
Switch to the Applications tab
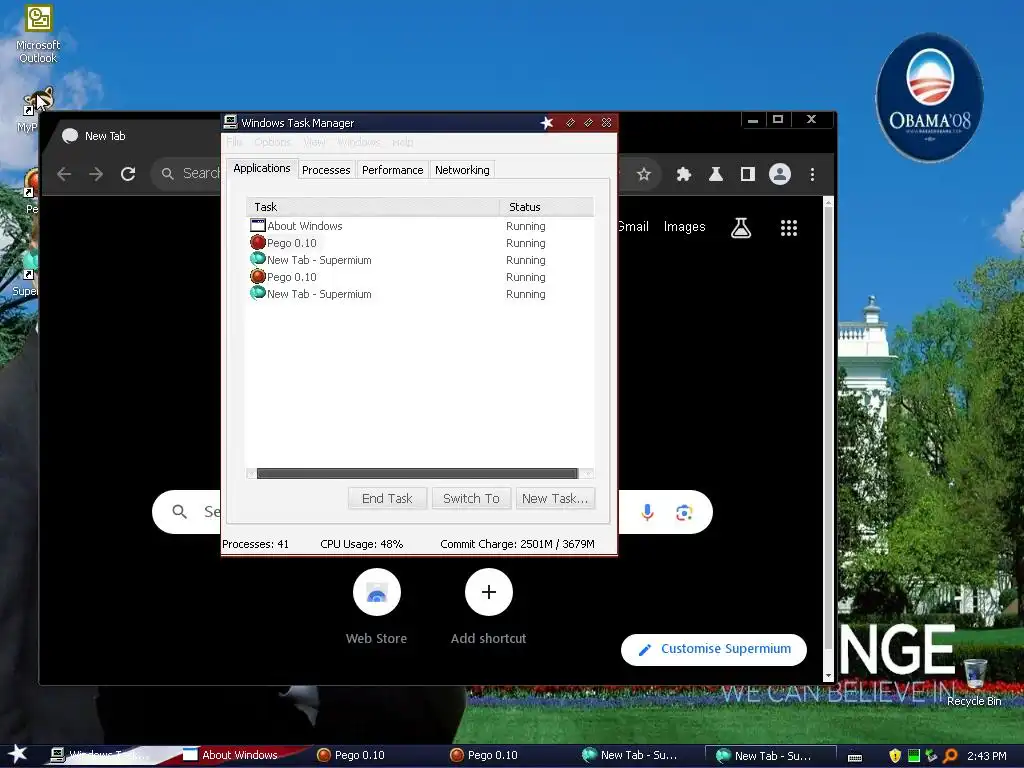tap(262, 168)
